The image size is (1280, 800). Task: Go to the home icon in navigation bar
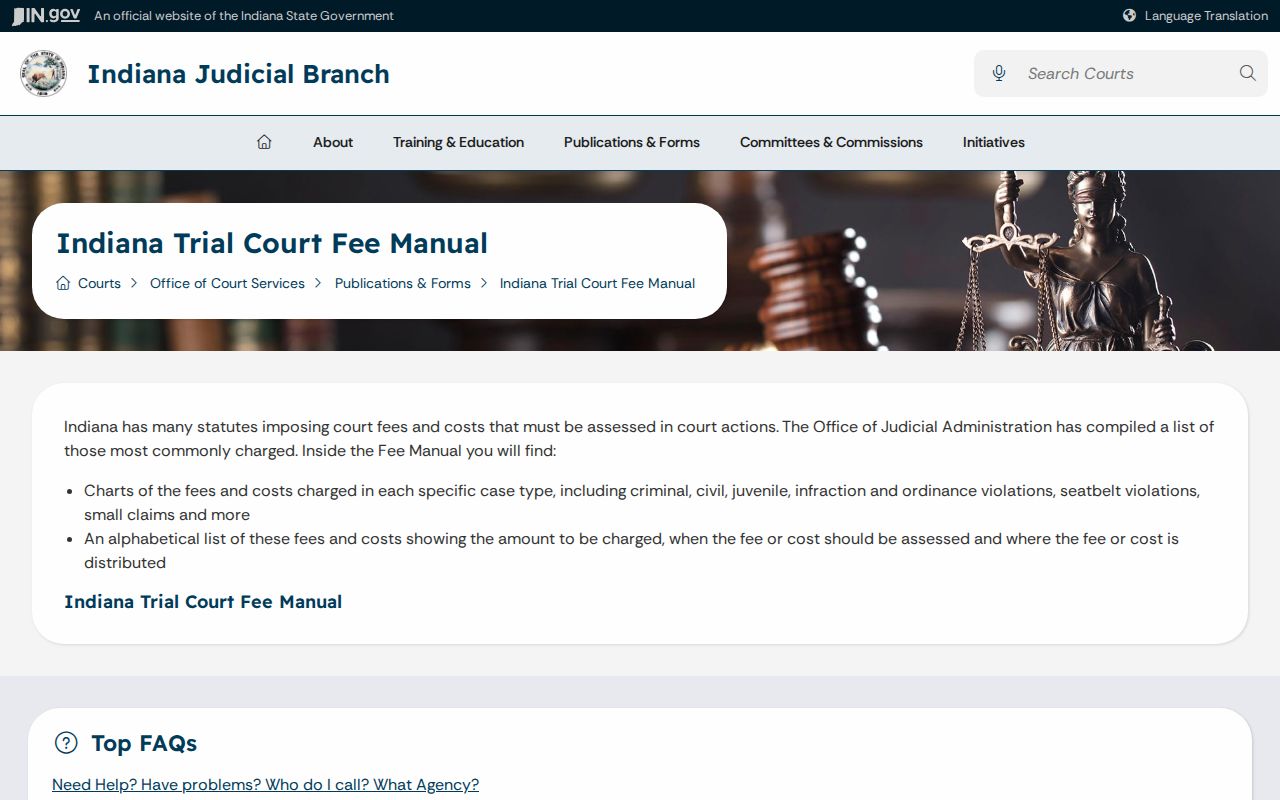point(264,142)
